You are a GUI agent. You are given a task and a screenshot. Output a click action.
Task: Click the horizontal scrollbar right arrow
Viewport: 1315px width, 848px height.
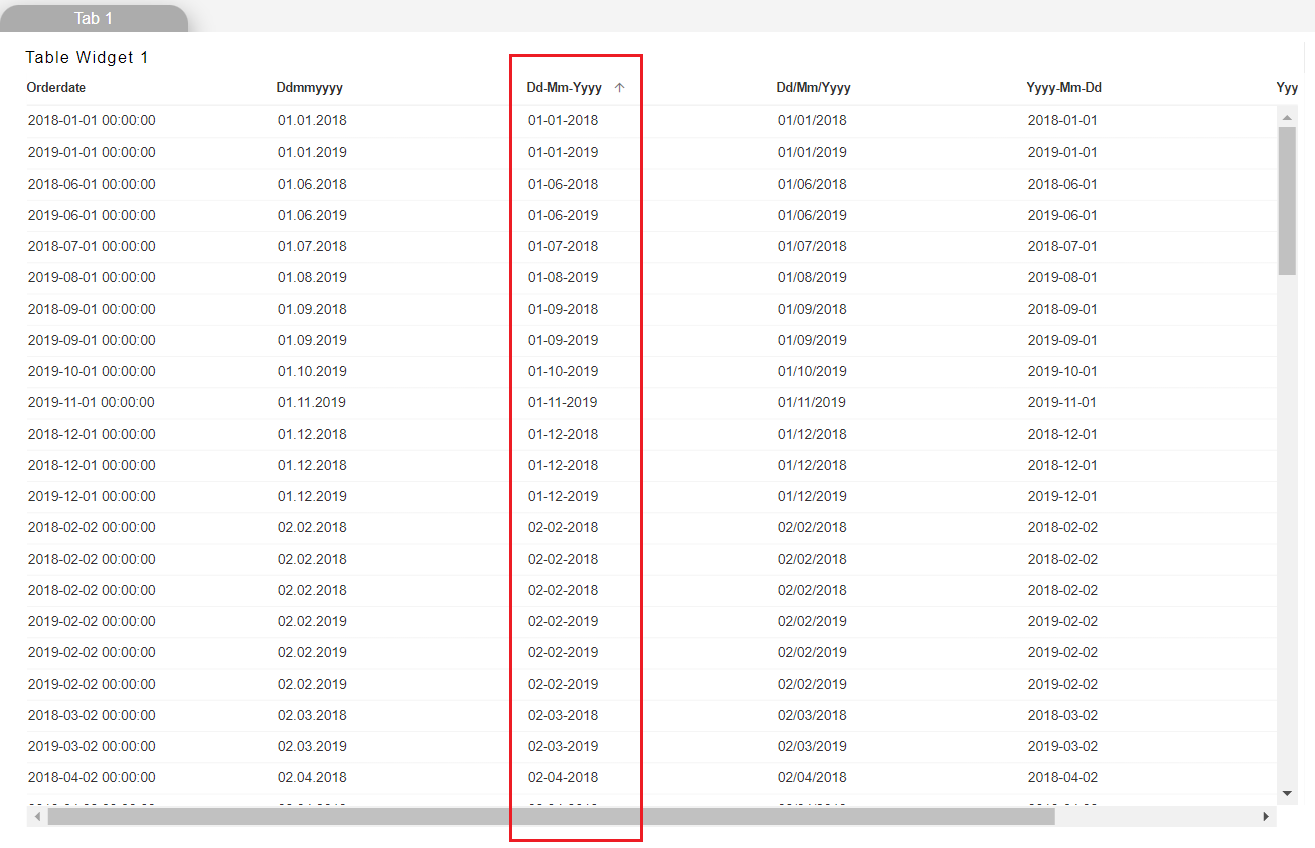(1267, 816)
